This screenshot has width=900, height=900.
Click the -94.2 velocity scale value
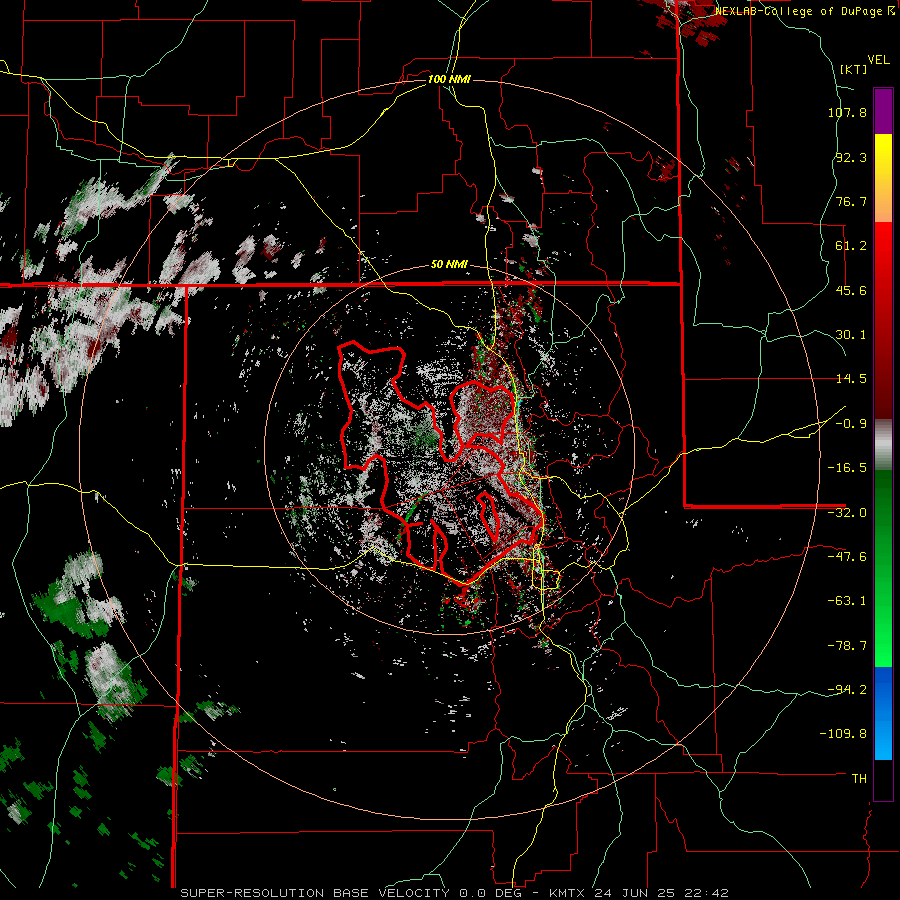click(847, 690)
